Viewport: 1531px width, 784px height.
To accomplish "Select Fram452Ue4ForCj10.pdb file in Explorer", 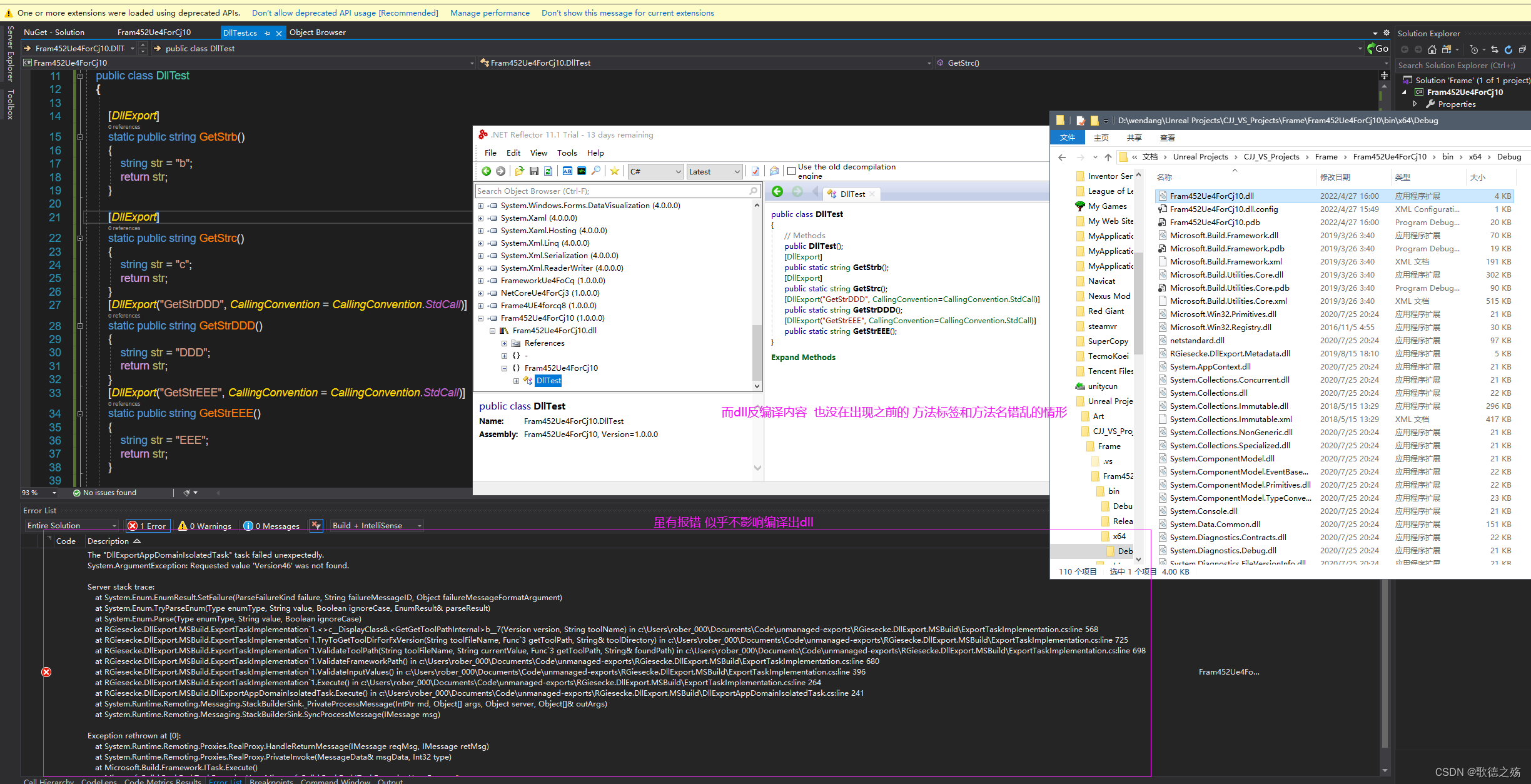I will 1215,222.
